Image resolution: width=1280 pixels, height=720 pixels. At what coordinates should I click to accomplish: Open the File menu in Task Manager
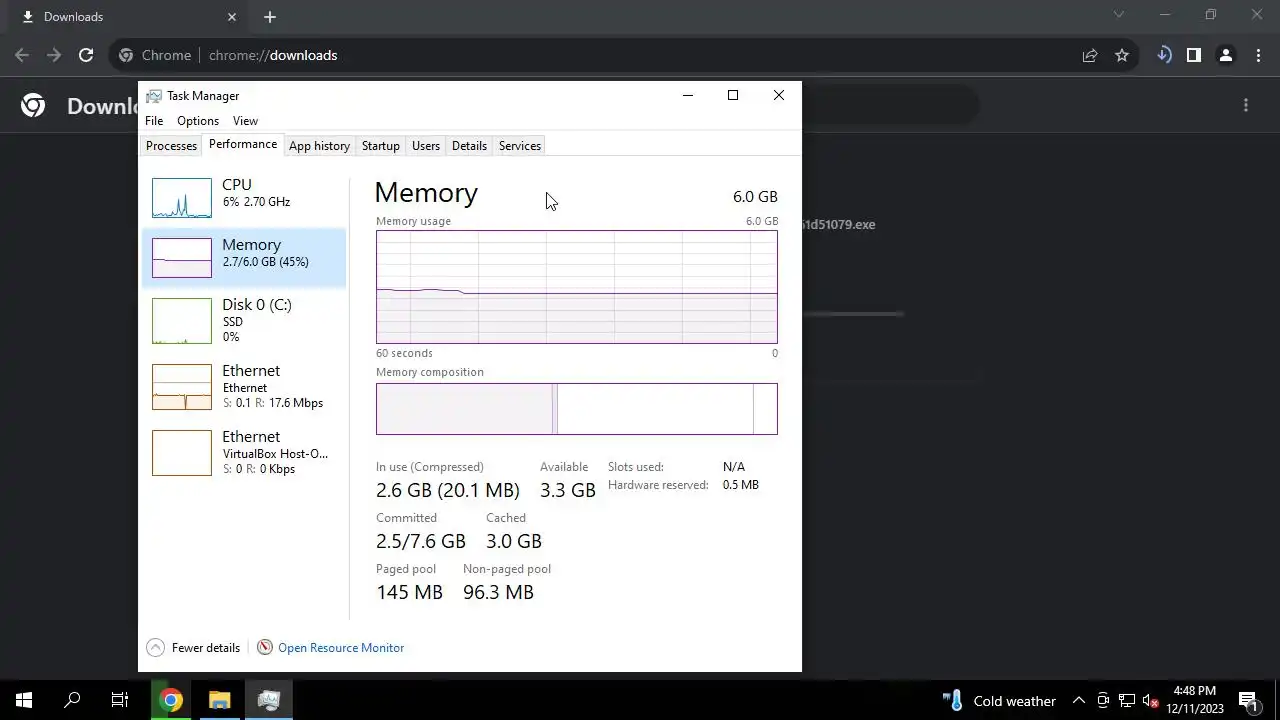[x=154, y=120]
